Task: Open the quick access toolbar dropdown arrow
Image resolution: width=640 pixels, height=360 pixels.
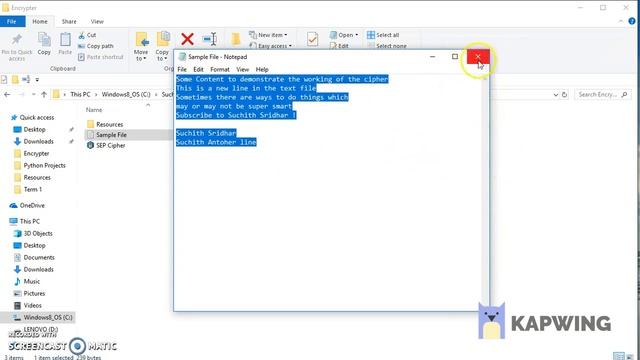Action: tap(37, 80)
